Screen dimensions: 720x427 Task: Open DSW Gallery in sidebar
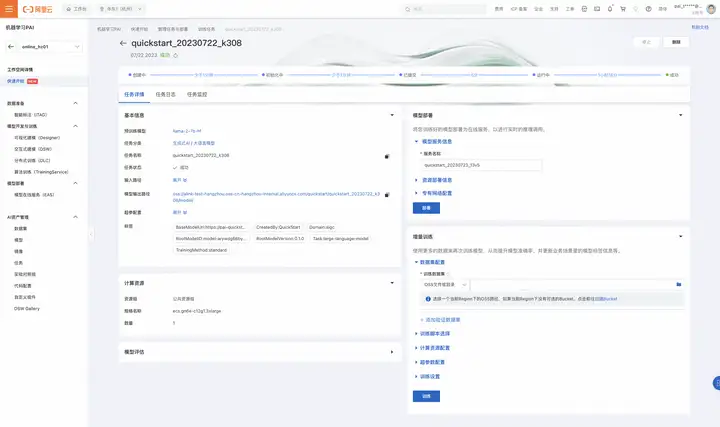[27, 309]
